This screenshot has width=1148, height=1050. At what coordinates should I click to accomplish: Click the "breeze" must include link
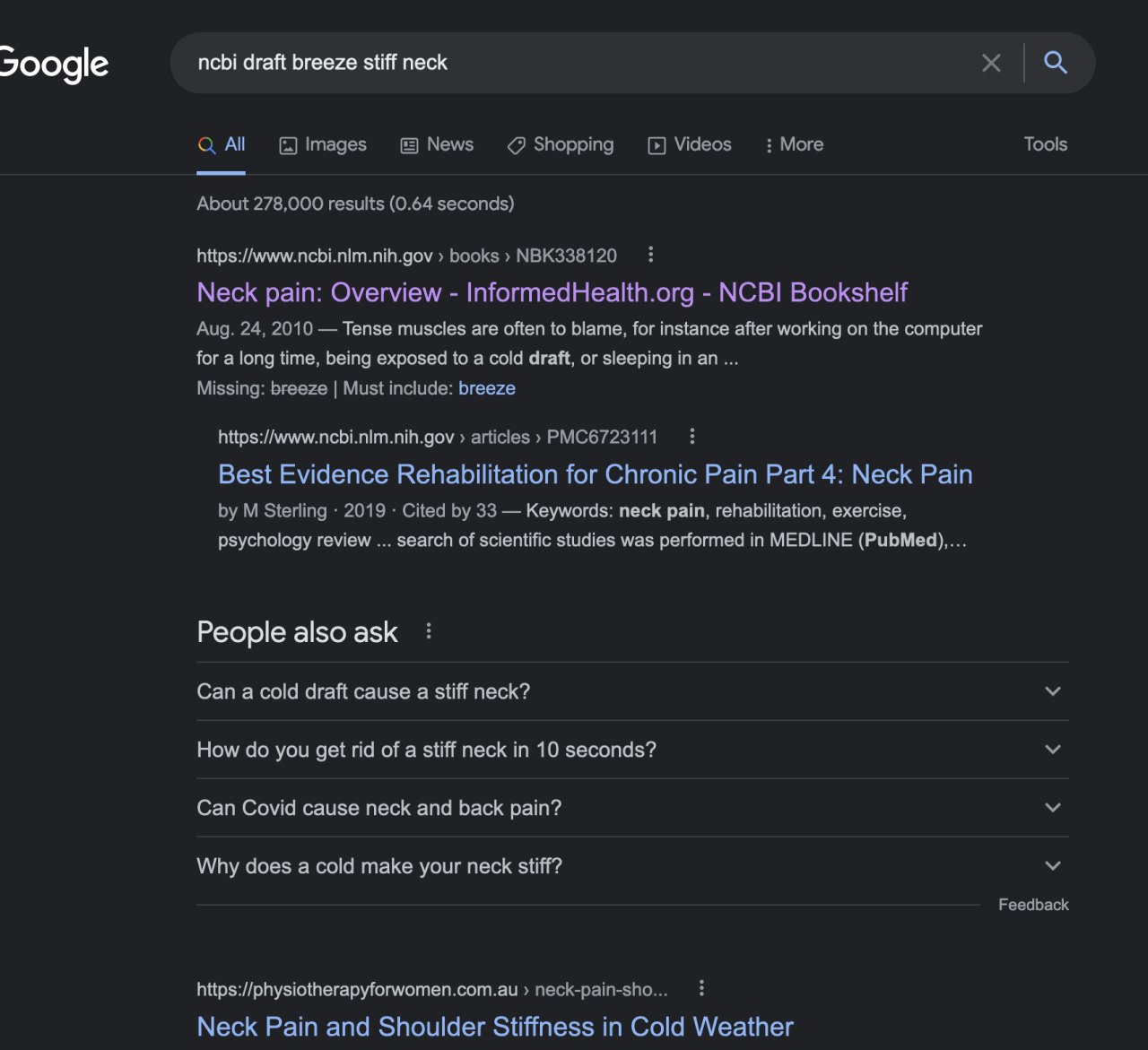[486, 388]
